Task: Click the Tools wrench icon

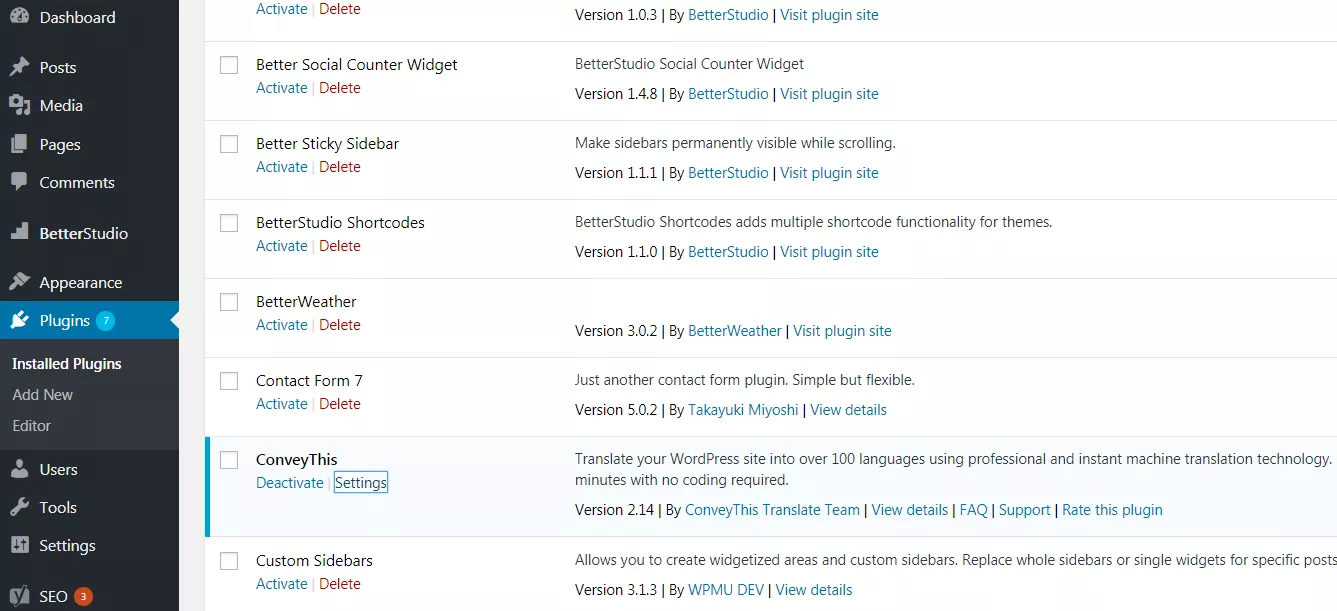Action: (x=19, y=507)
